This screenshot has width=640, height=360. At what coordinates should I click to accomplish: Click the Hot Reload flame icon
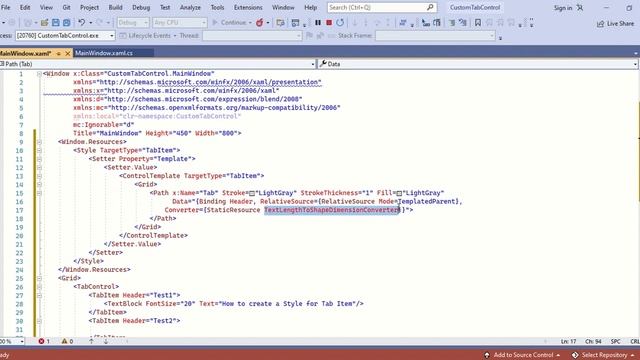click(x=259, y=23)
